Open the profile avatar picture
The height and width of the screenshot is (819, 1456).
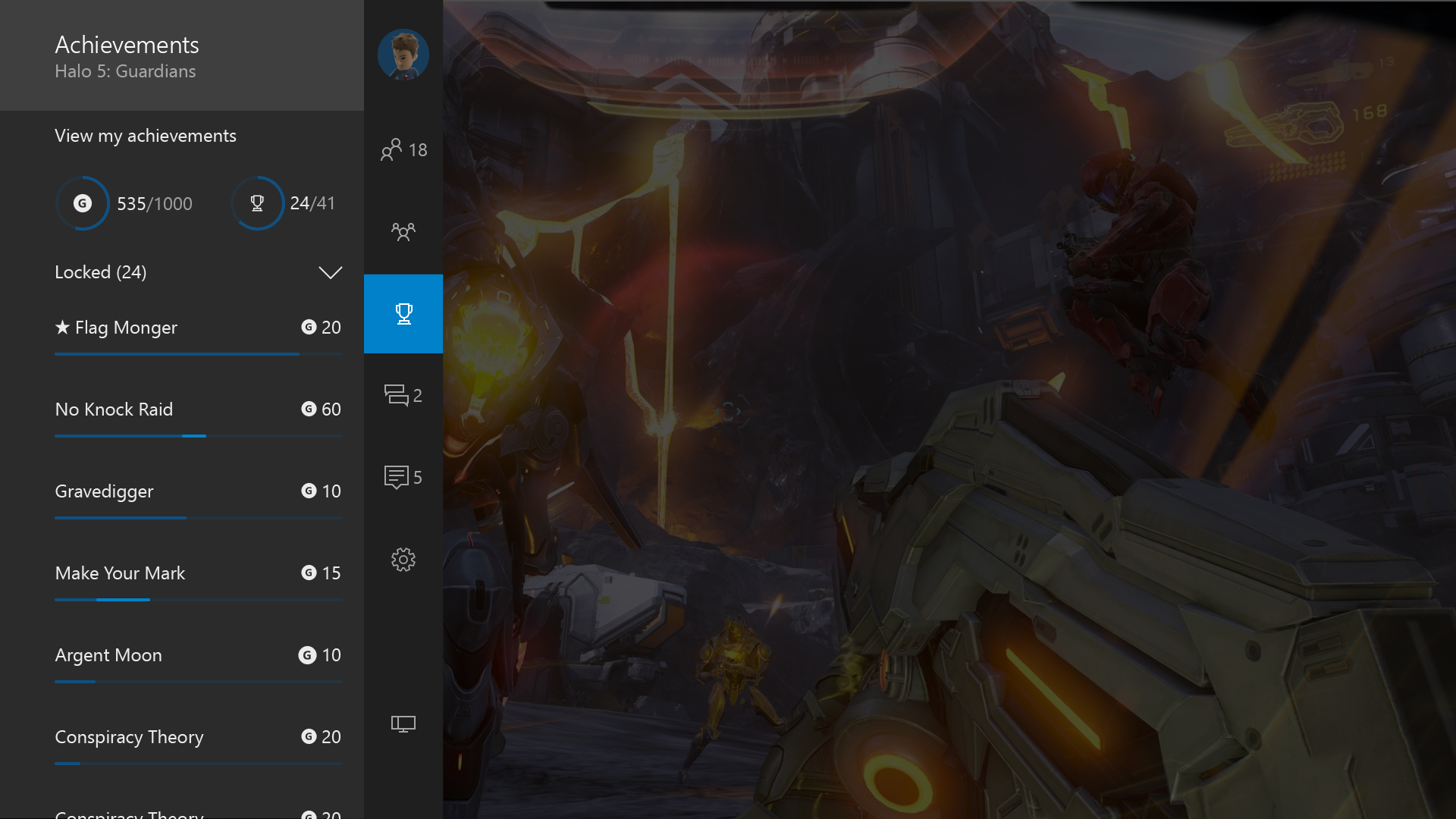click(403, 55)
